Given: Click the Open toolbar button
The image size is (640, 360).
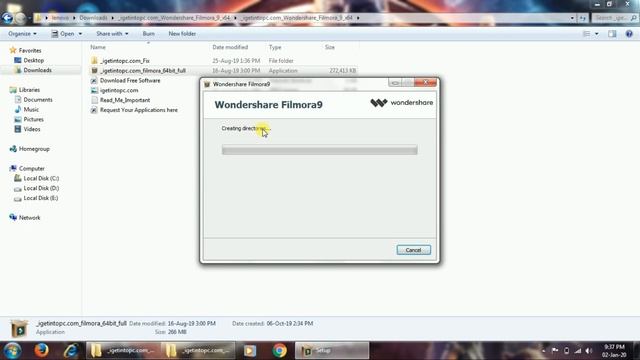Looking at the screenshot, I should [62, 33].
